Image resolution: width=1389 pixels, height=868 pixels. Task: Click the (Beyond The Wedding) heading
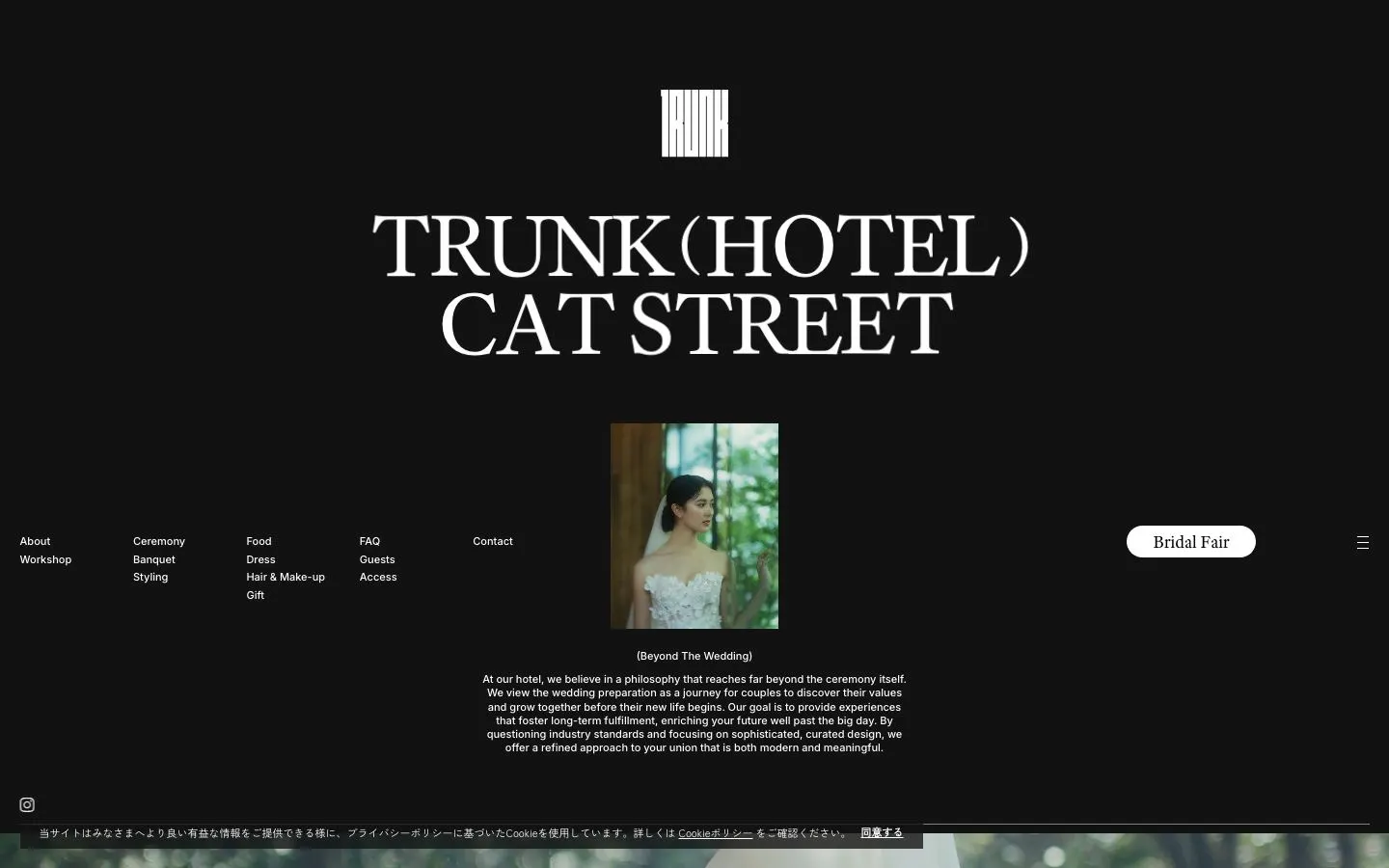coord(694,656)
